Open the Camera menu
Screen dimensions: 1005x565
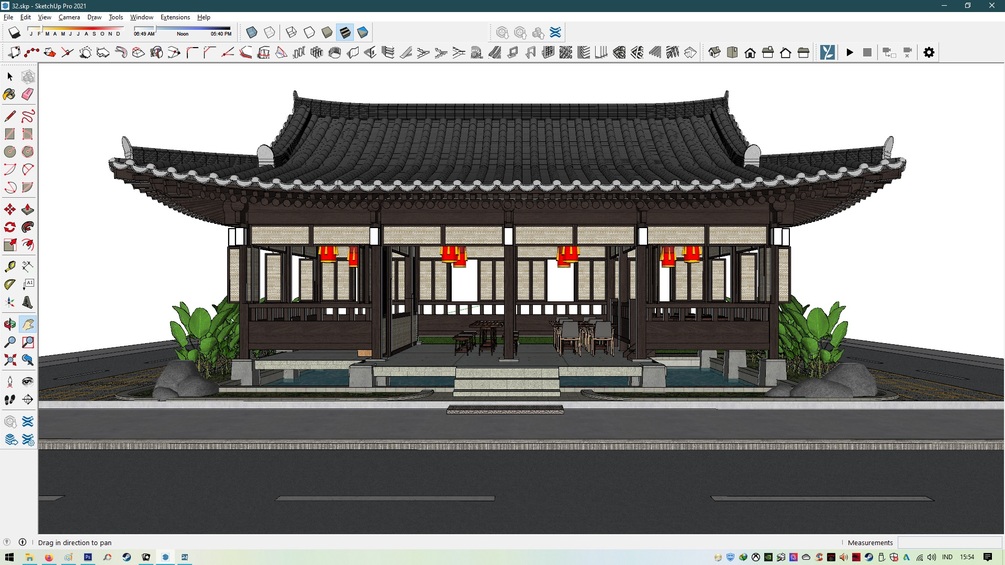click(x=69, y=17)
